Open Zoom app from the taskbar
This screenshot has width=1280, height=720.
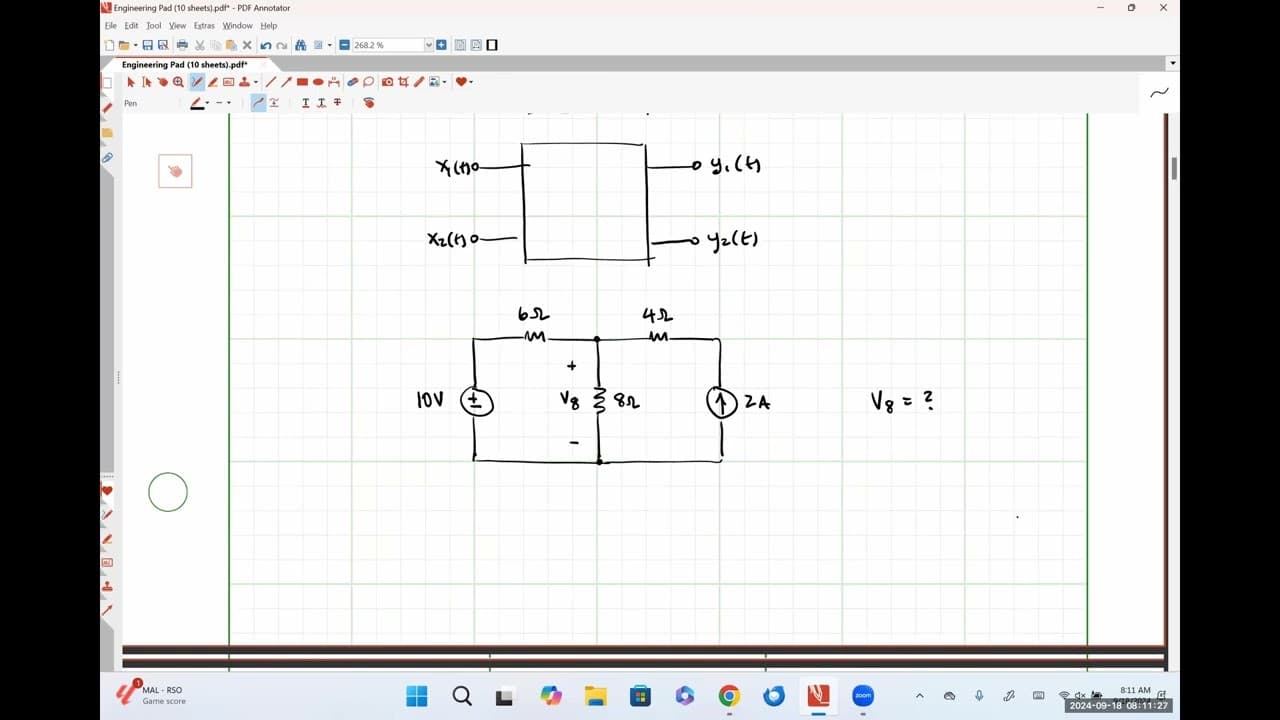[862, 696]
